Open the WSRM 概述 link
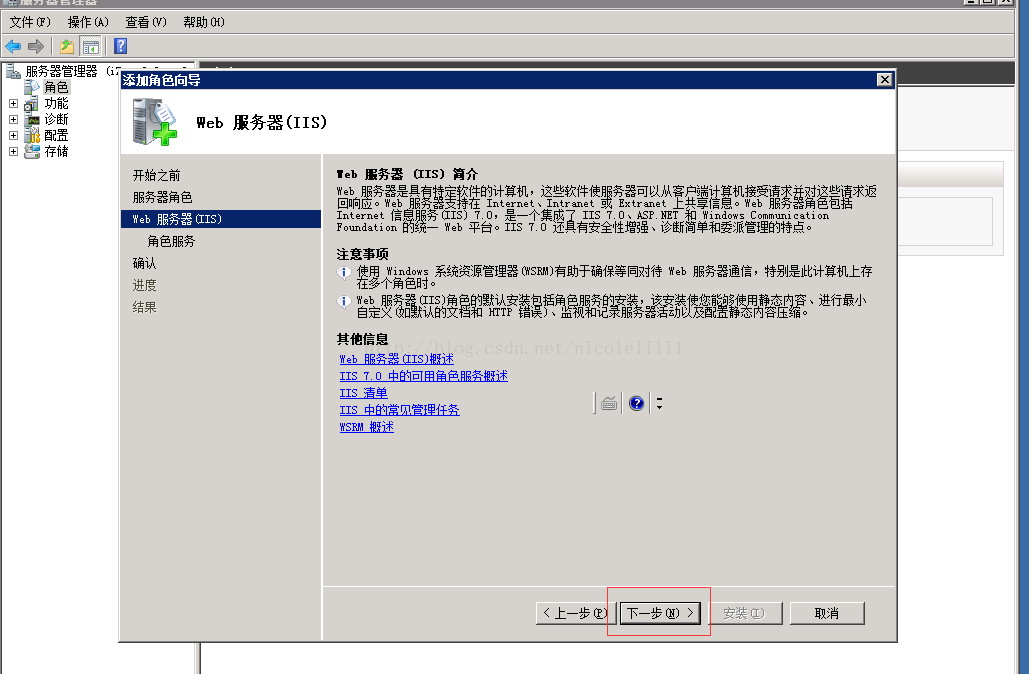This screenshot has height=674, width=1029. point(366,427)
